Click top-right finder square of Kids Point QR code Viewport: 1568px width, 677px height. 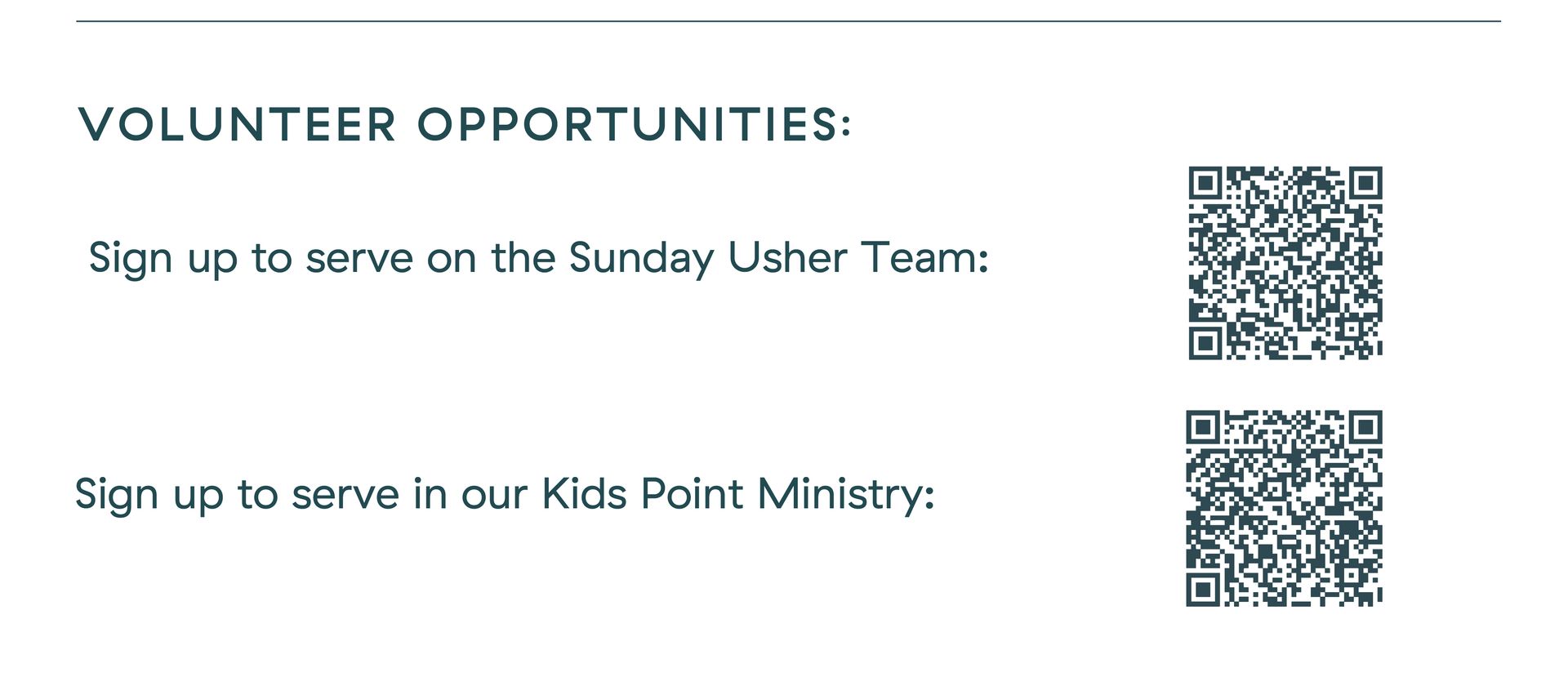(x=1365, y=427)
